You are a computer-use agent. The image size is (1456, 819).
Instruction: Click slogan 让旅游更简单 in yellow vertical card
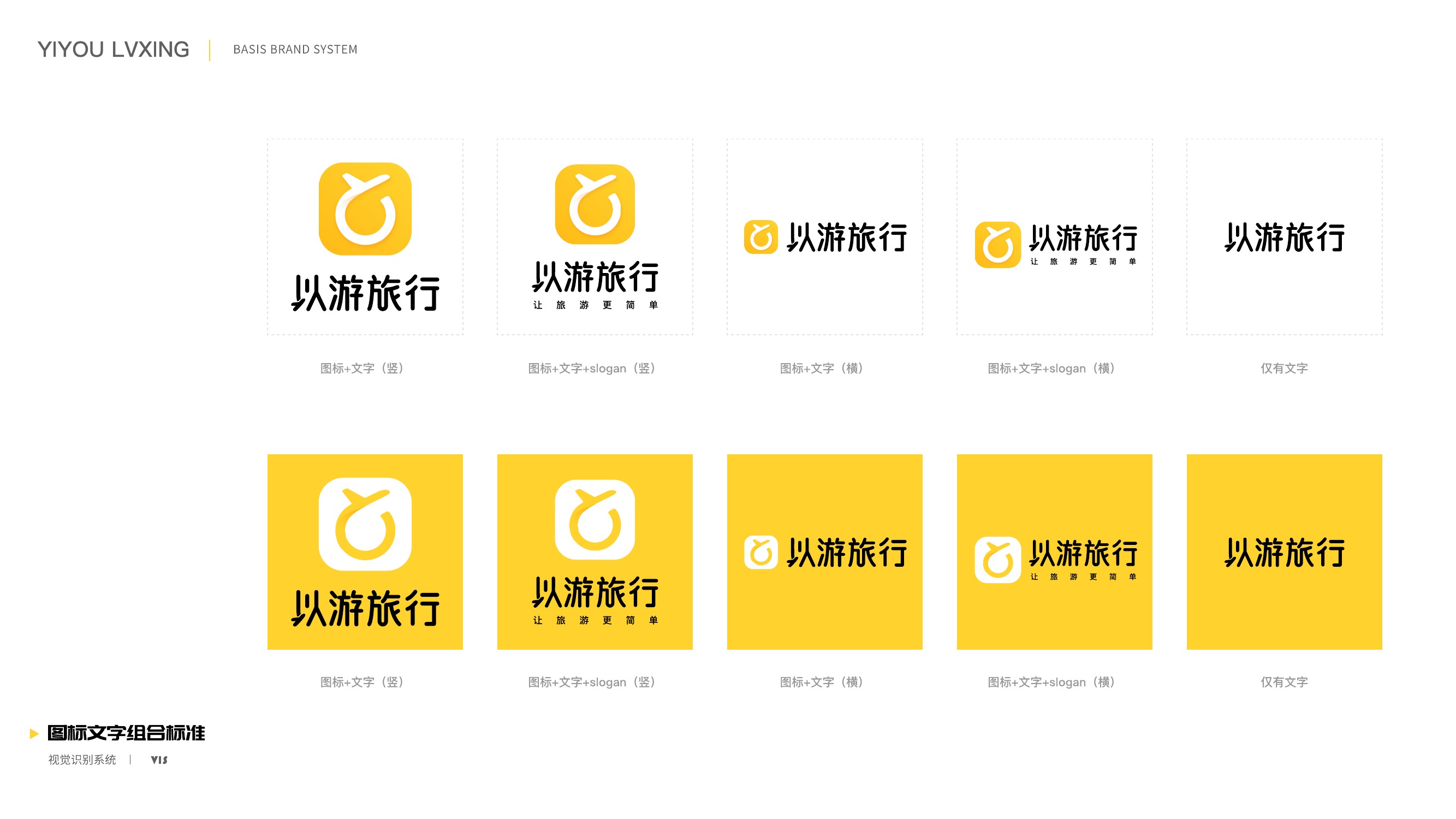[595, 621]
